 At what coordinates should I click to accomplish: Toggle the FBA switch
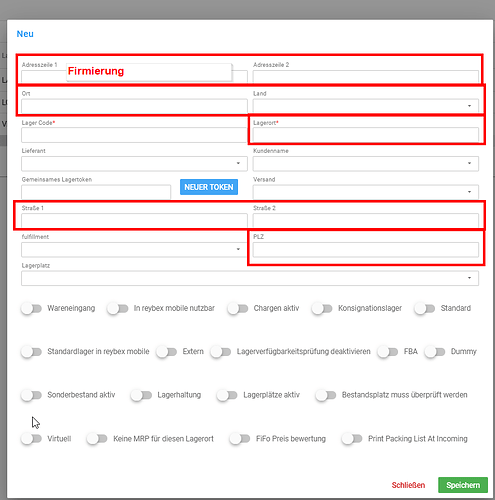pyautogui.click(x=388, y=352)
